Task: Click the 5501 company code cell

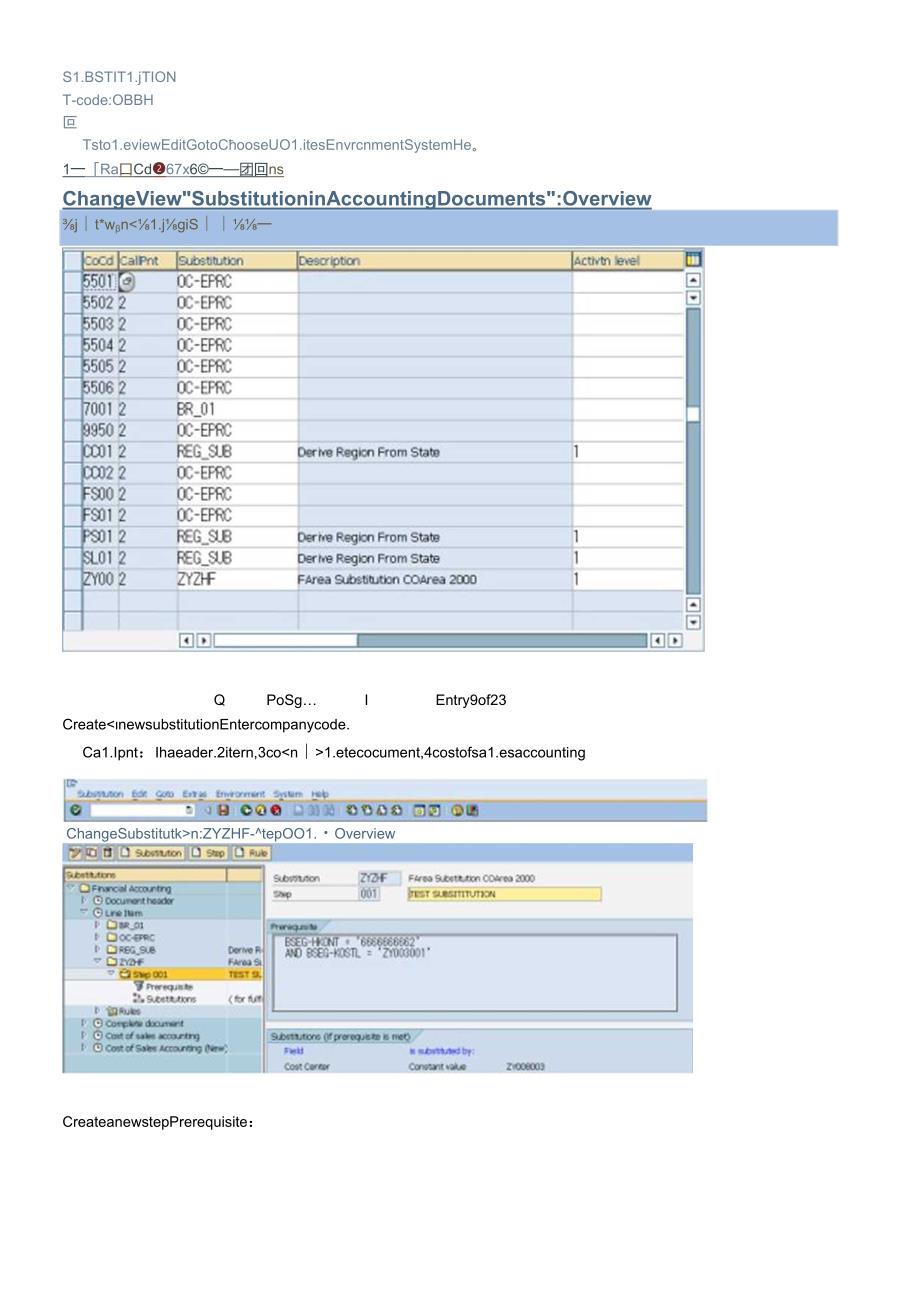Action: pyautogui.click(x=99, y=283)
